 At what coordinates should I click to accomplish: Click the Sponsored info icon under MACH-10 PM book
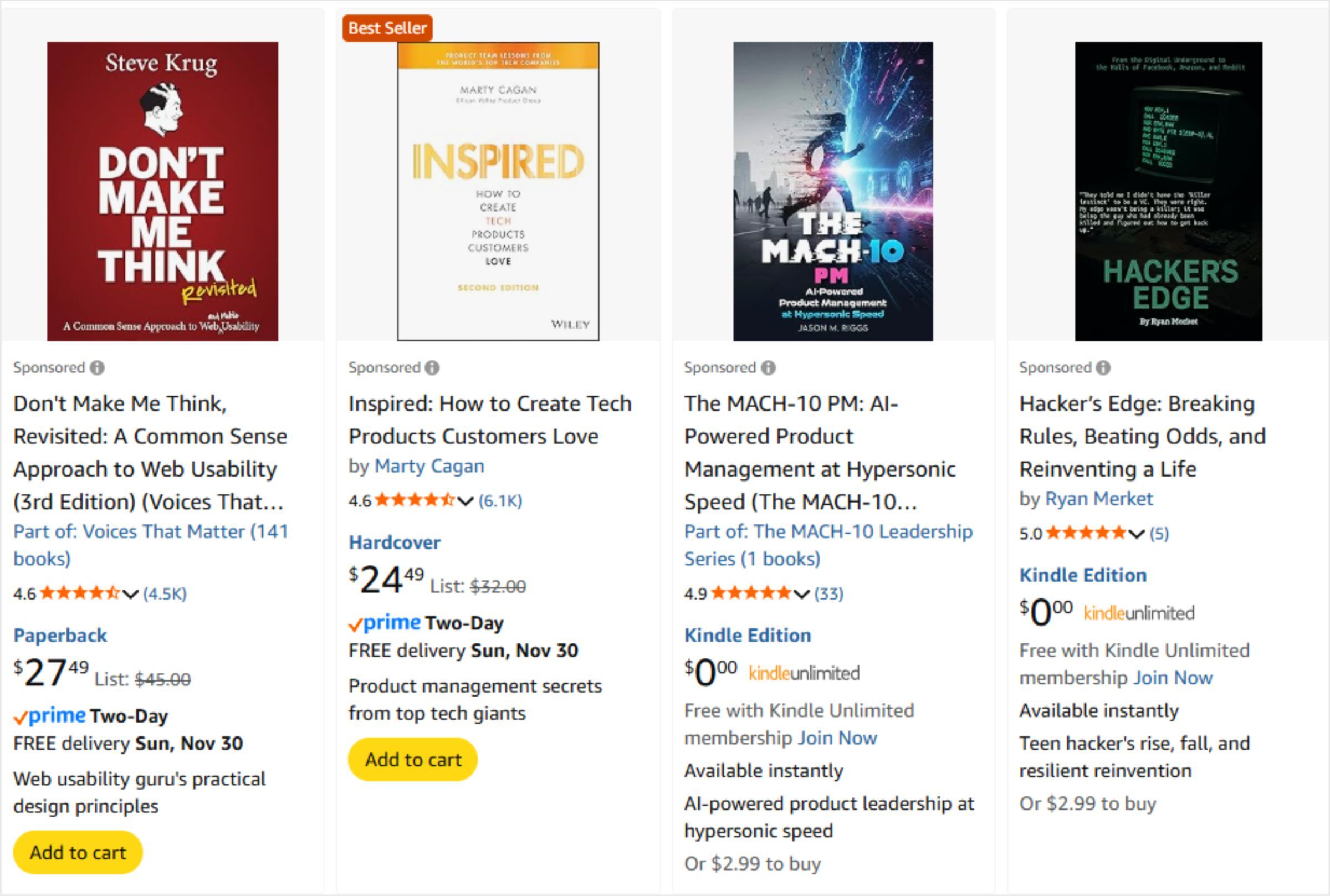pos(769,368)
